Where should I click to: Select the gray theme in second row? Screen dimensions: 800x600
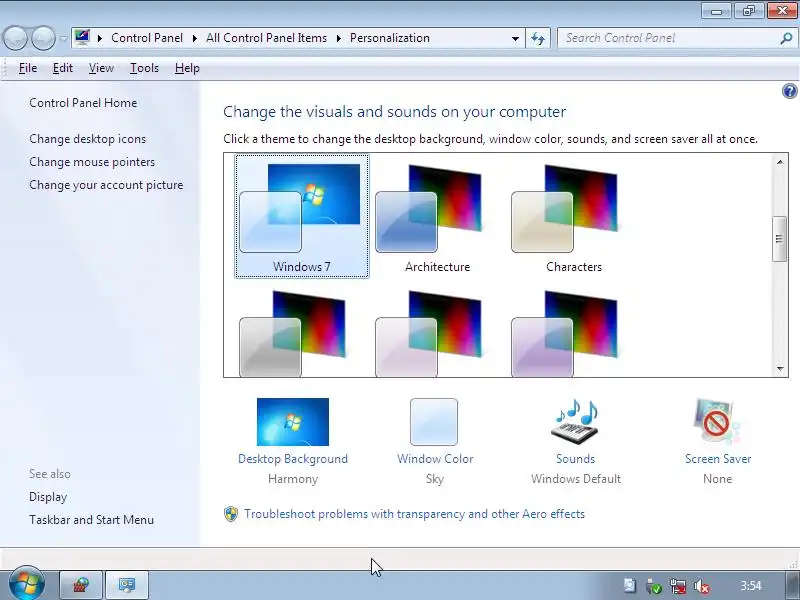pos(293,334)
